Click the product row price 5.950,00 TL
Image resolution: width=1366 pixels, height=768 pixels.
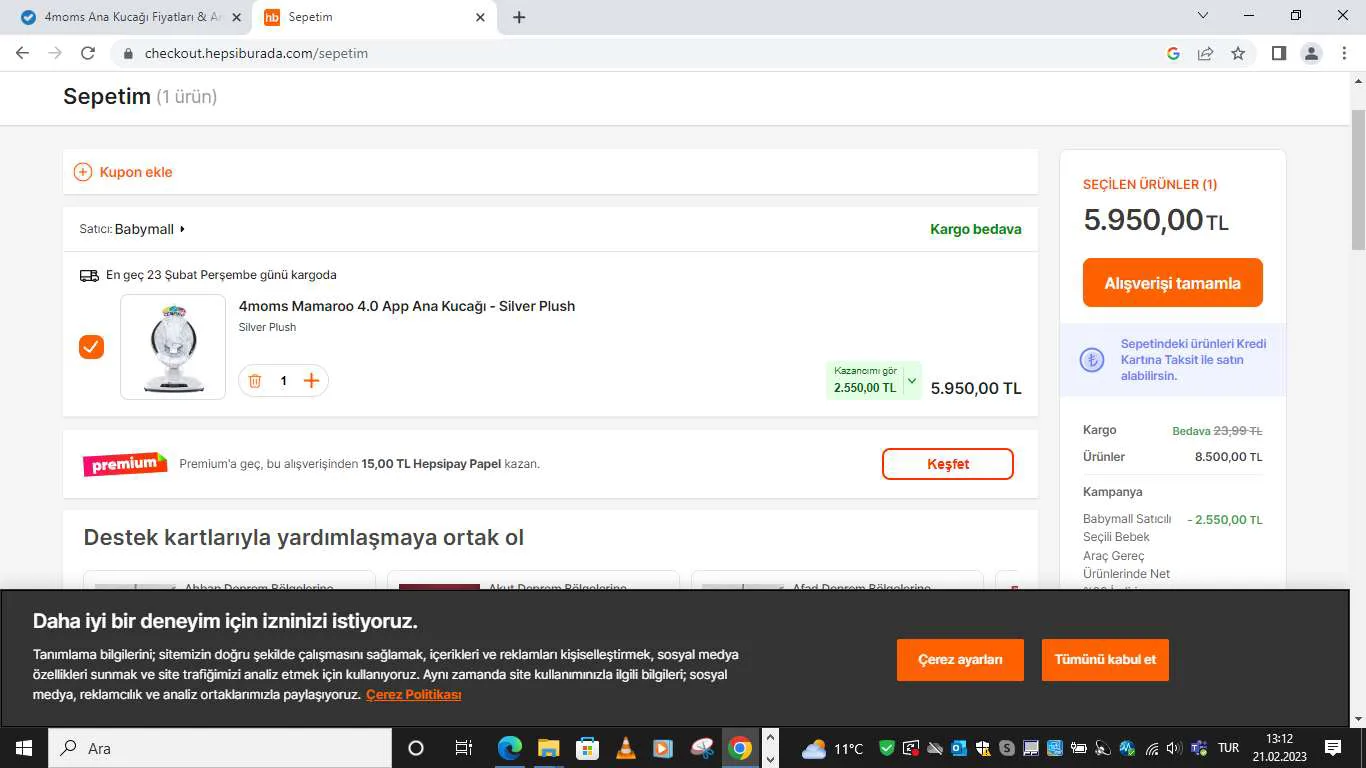[x=976, y=388]
